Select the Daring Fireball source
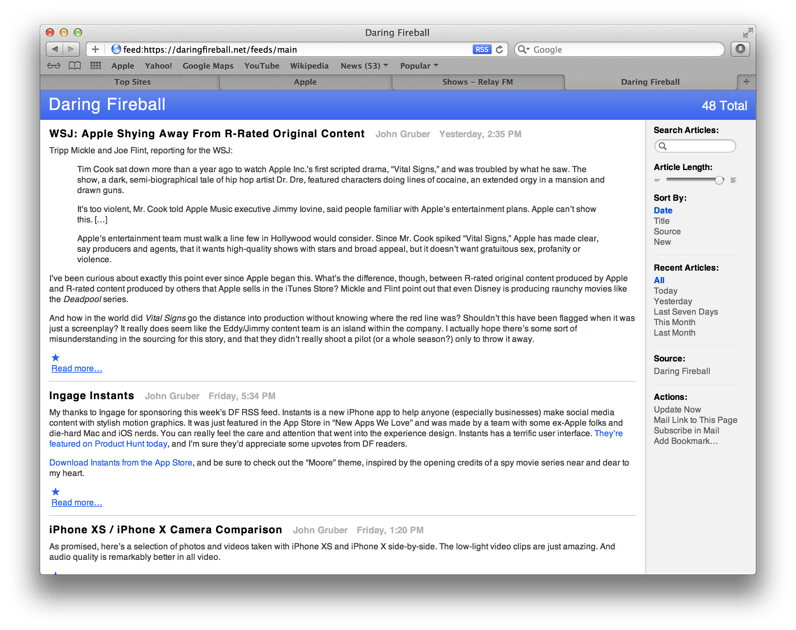Screen dimensions: 796x630 [682, 371]
